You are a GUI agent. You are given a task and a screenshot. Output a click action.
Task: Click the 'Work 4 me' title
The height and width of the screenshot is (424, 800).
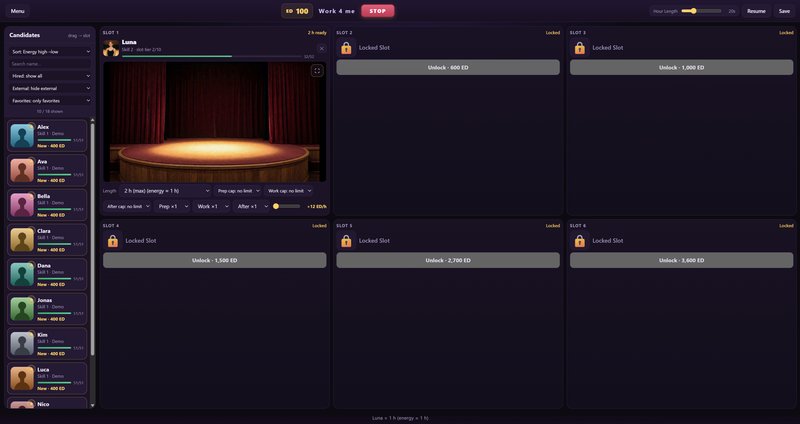pyautogui.click(x=337, y=11)
